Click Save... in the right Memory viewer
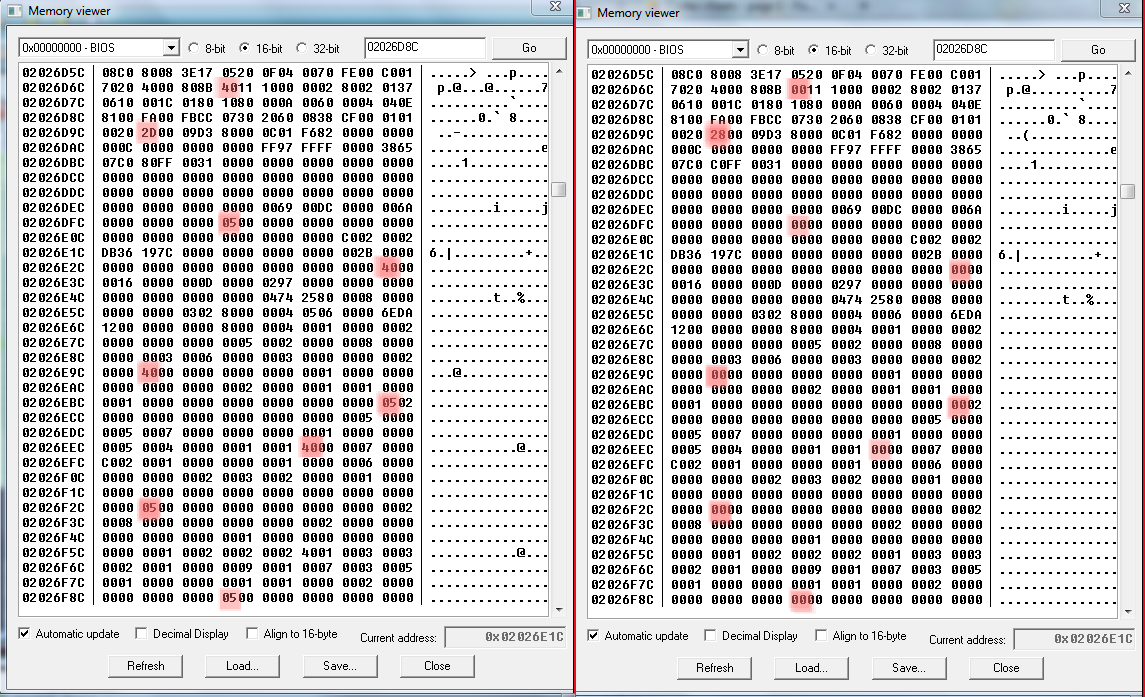Viewport: 1145px width, 697px height. tap(909, 668)
